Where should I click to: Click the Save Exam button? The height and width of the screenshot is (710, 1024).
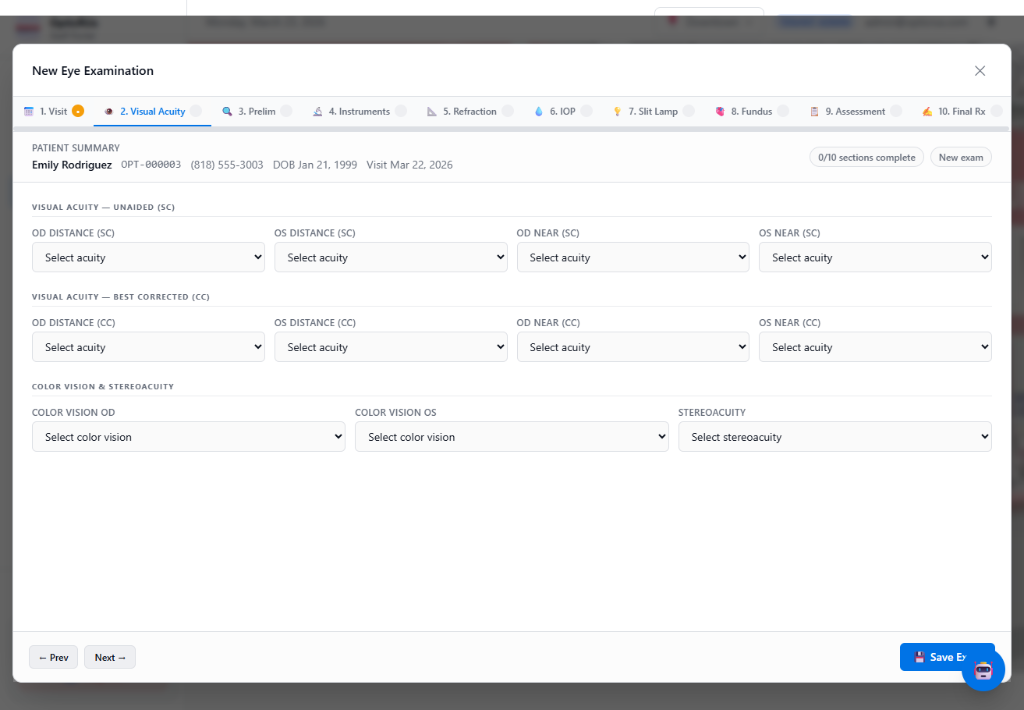tap(940, 657)
